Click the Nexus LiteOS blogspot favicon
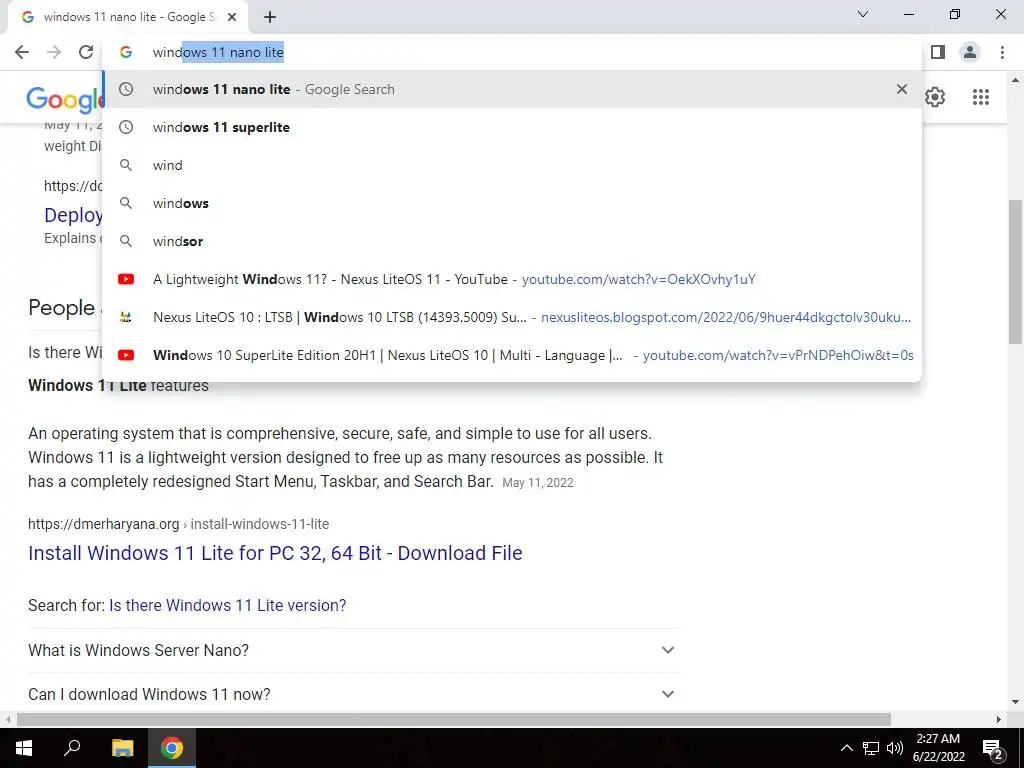The image size is (1024, 768). coord(126,317)
